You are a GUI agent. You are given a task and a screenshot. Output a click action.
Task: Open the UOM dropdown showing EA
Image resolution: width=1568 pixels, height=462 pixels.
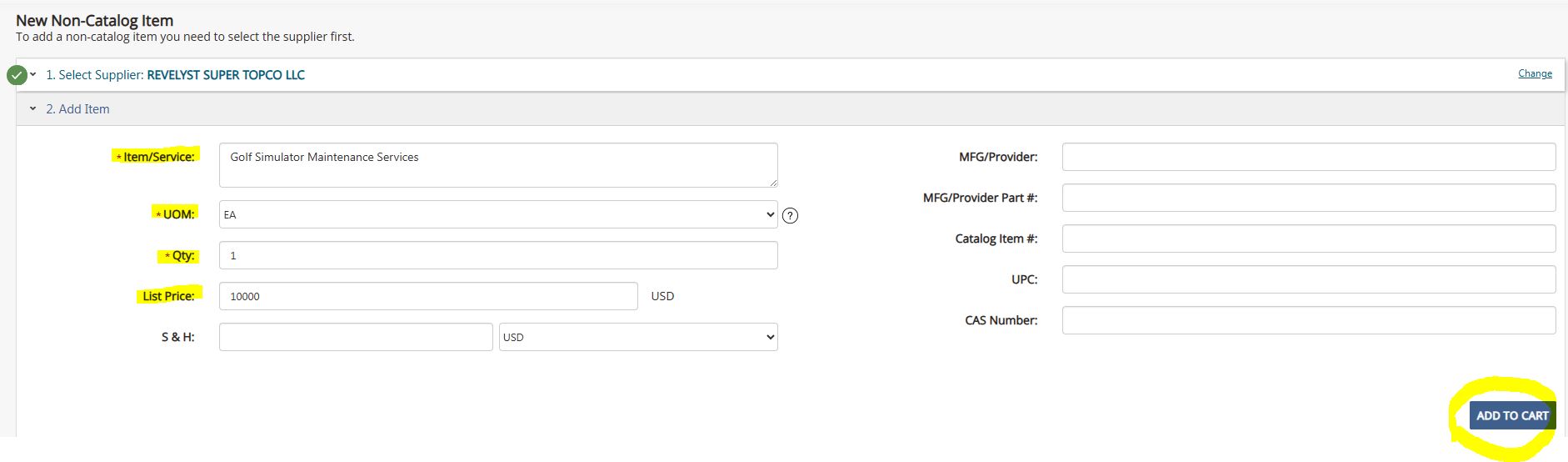click(x=497, y=214)
